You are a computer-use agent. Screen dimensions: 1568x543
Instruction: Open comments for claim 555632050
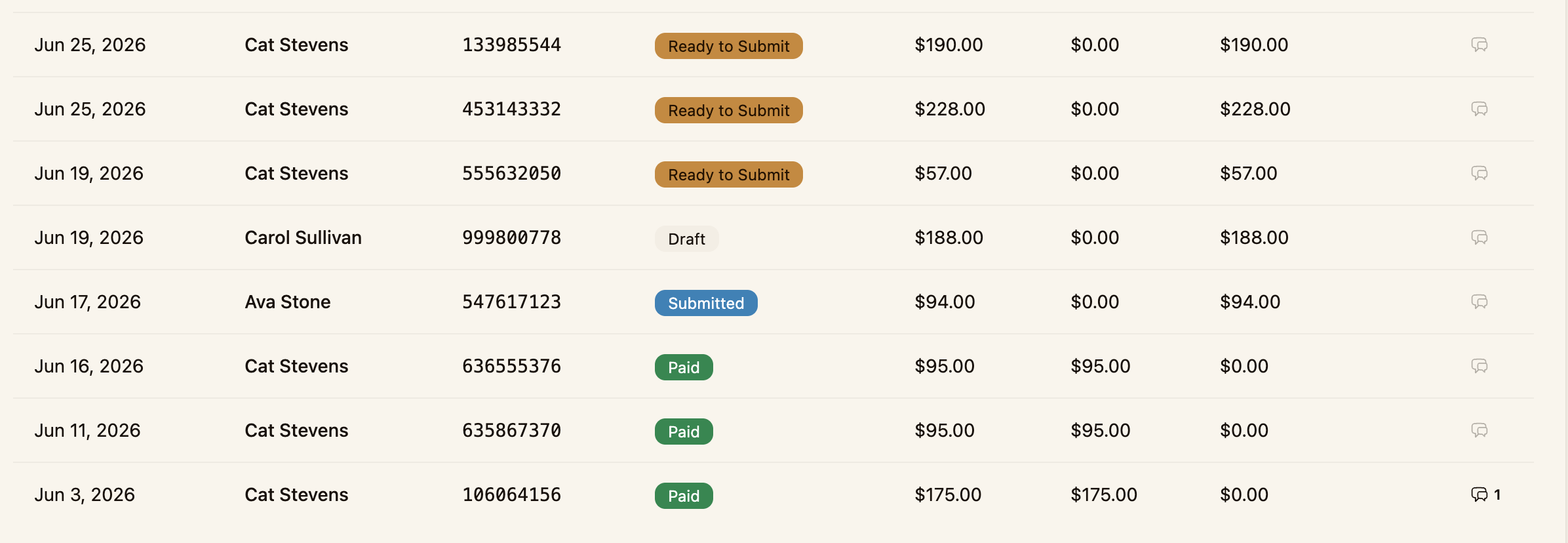(x=1479, y=173)
